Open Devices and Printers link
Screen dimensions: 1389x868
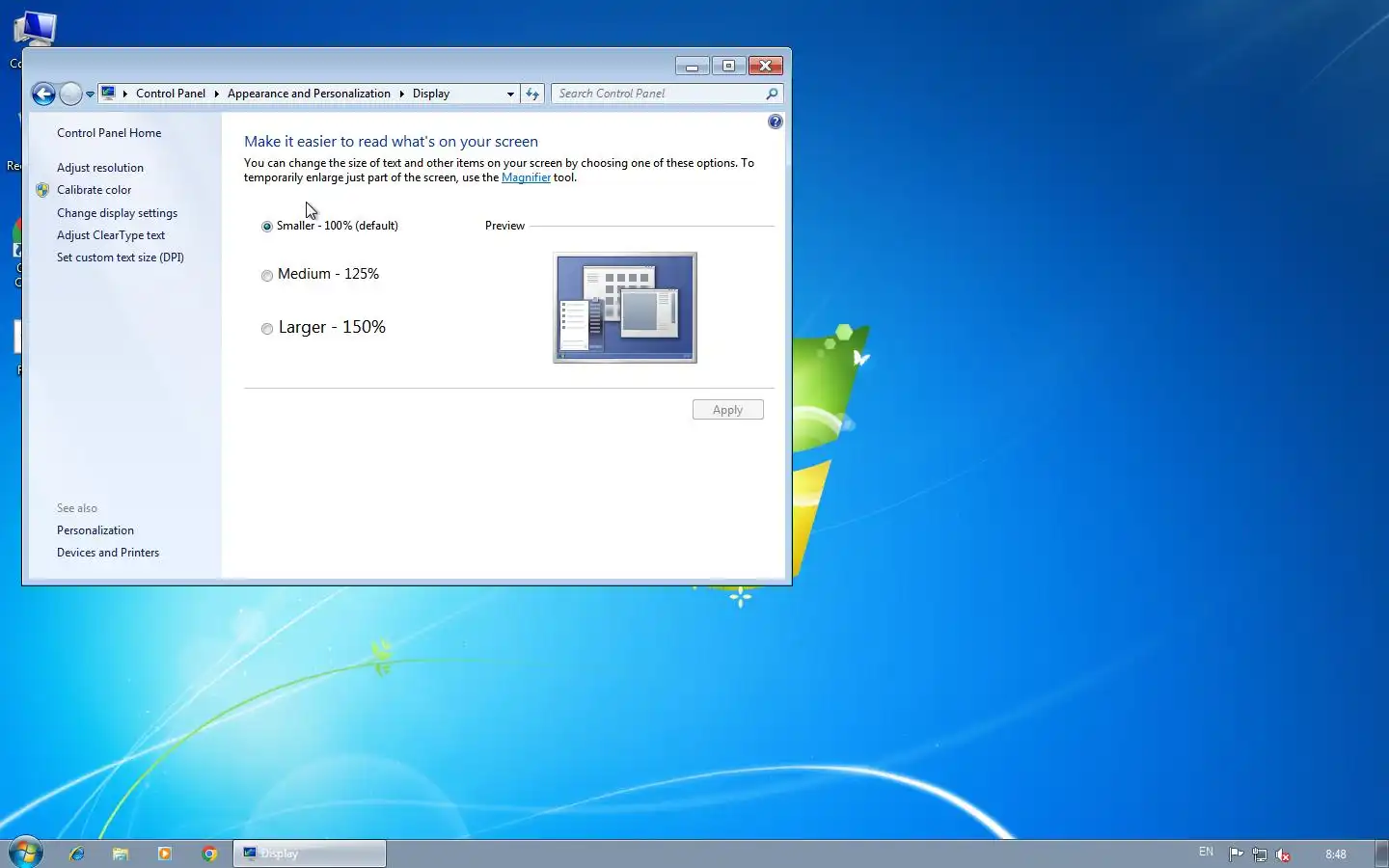point(108,553)
